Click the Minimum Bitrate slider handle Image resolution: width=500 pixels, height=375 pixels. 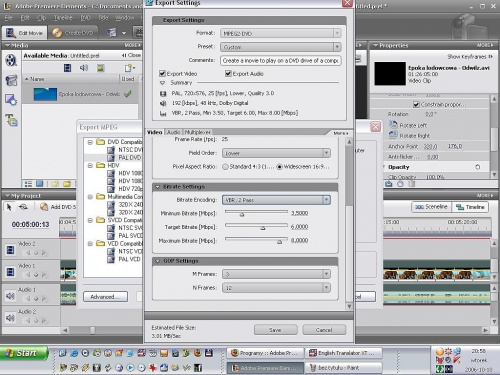(x=242, y=214)
